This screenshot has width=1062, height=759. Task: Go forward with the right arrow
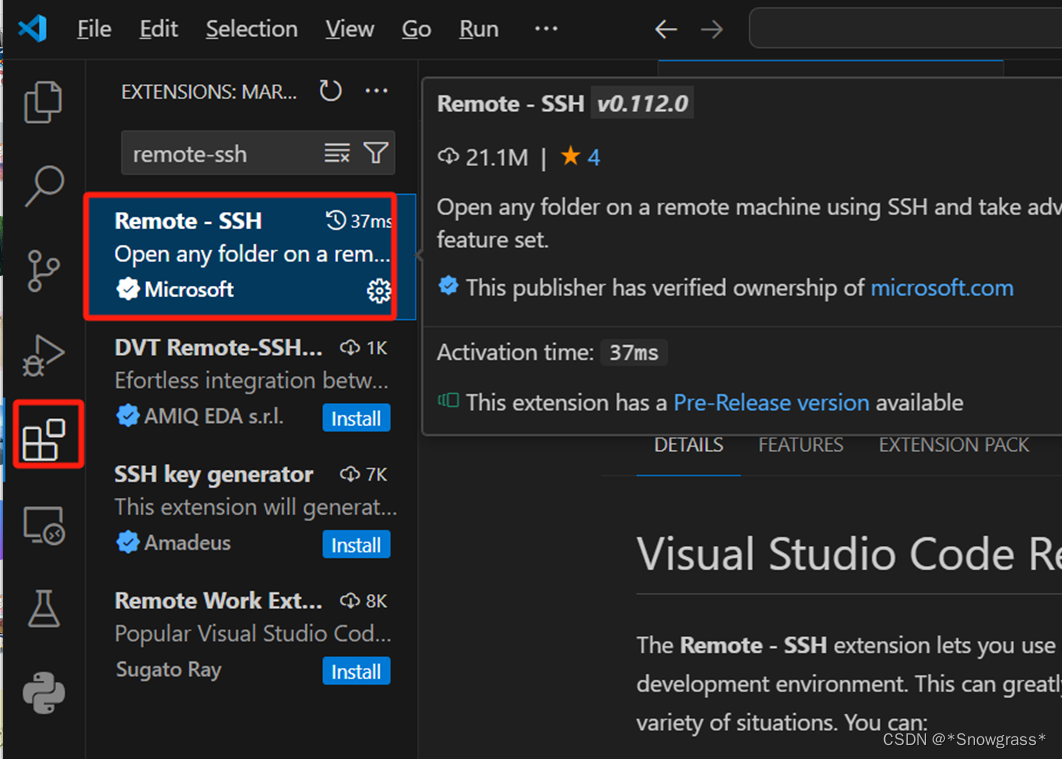click(712, 29)
